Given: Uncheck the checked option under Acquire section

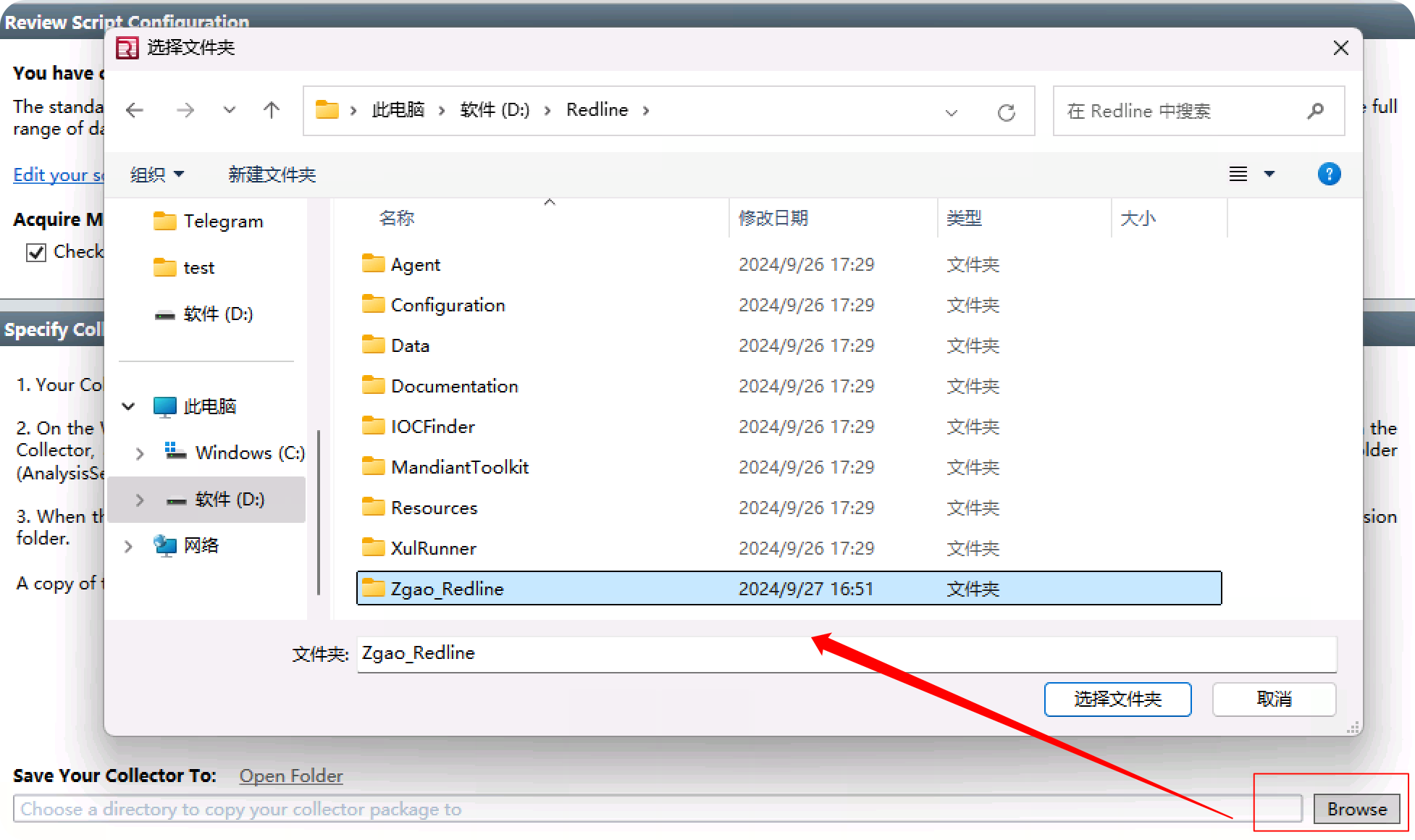Looking at the screenshot, I should pos(36,251).
